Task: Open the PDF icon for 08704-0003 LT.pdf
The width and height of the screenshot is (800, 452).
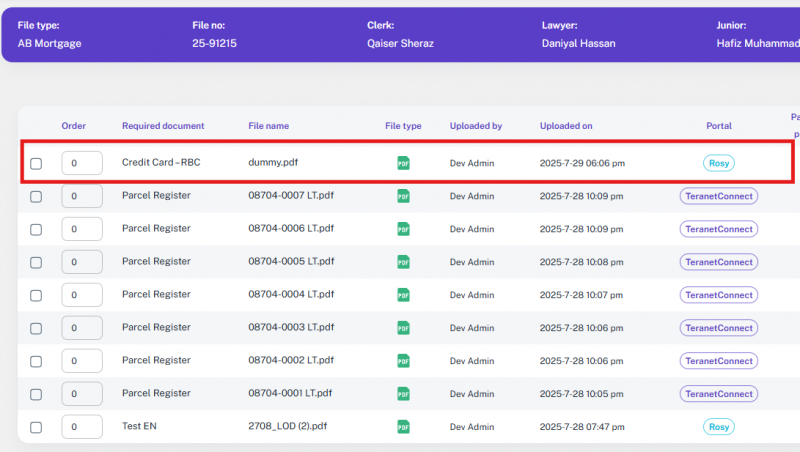Action: pos(403,328)
